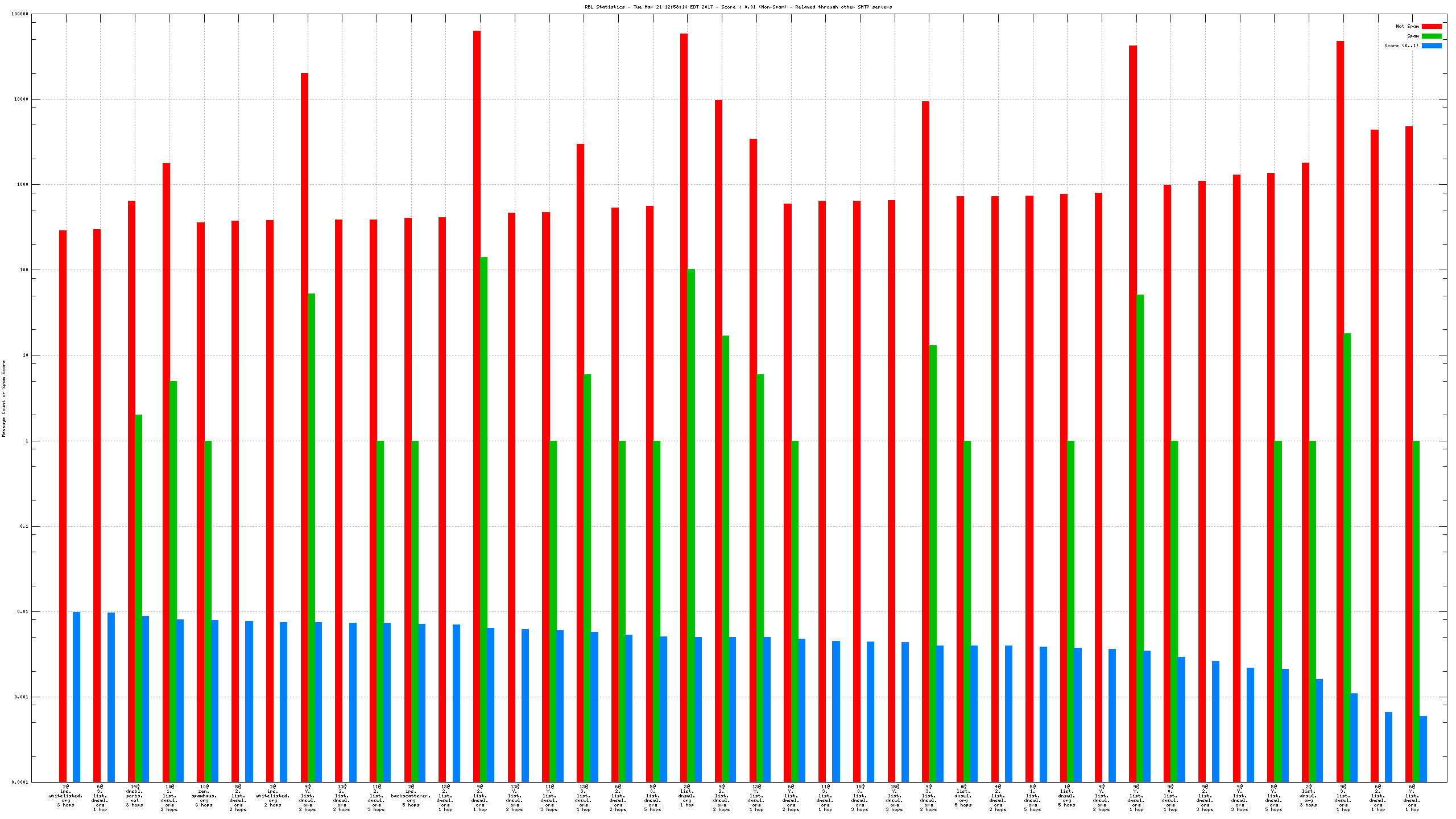Click the Not Spam legend label
1456x819 pixels.
[1407, 26]
